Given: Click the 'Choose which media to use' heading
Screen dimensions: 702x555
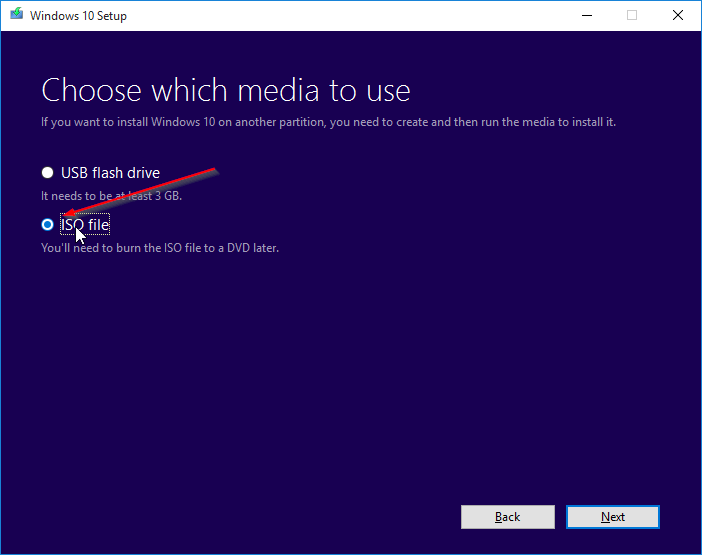Looking at the screenshot, I should pyautogui.click(x=226, y=90).
